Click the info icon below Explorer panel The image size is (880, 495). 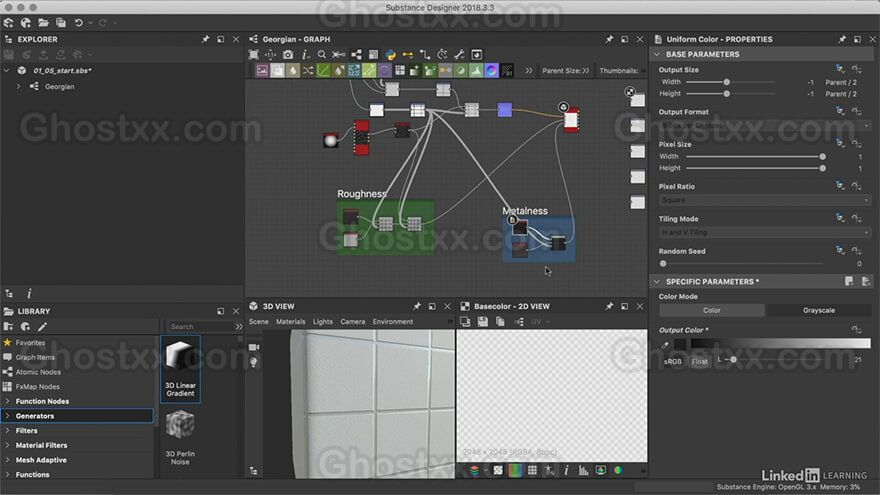(29, 294)
